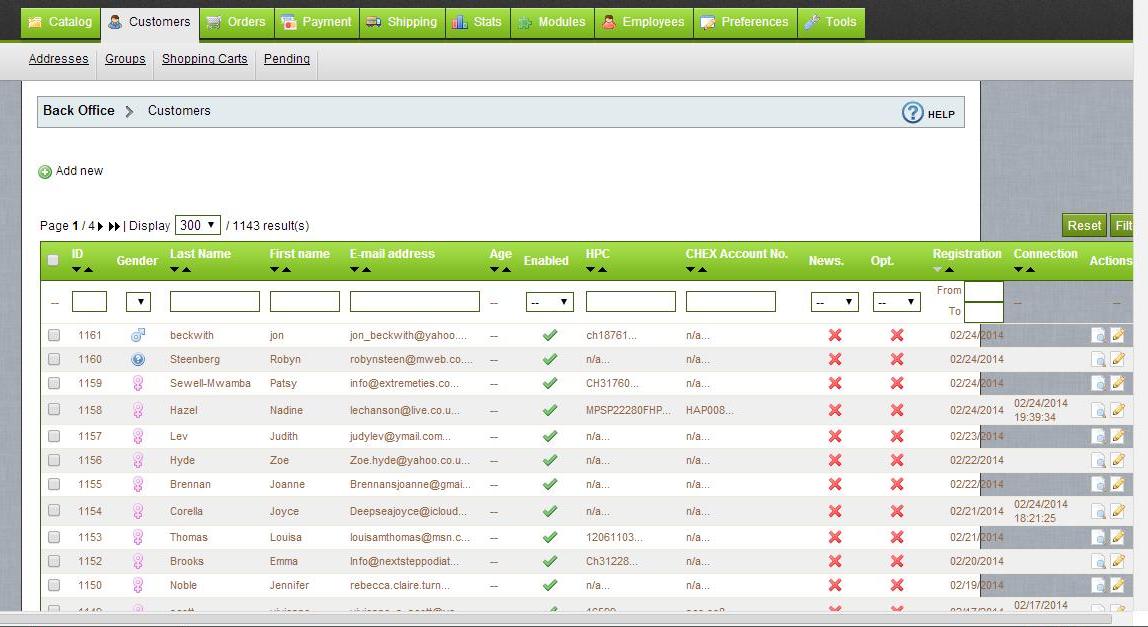Tick the select-all checkbox in header
1148x627 pixels.
(x=53, y=260)
